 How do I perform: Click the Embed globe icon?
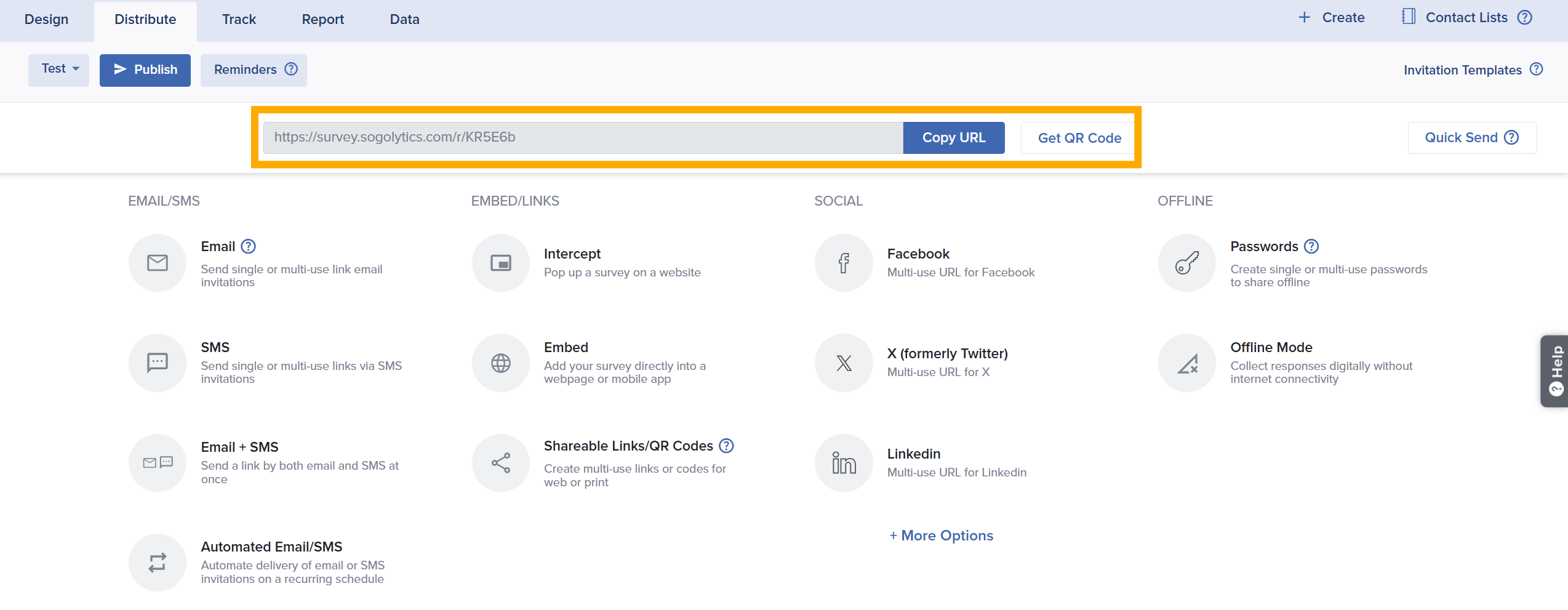(x=500, y=363)
